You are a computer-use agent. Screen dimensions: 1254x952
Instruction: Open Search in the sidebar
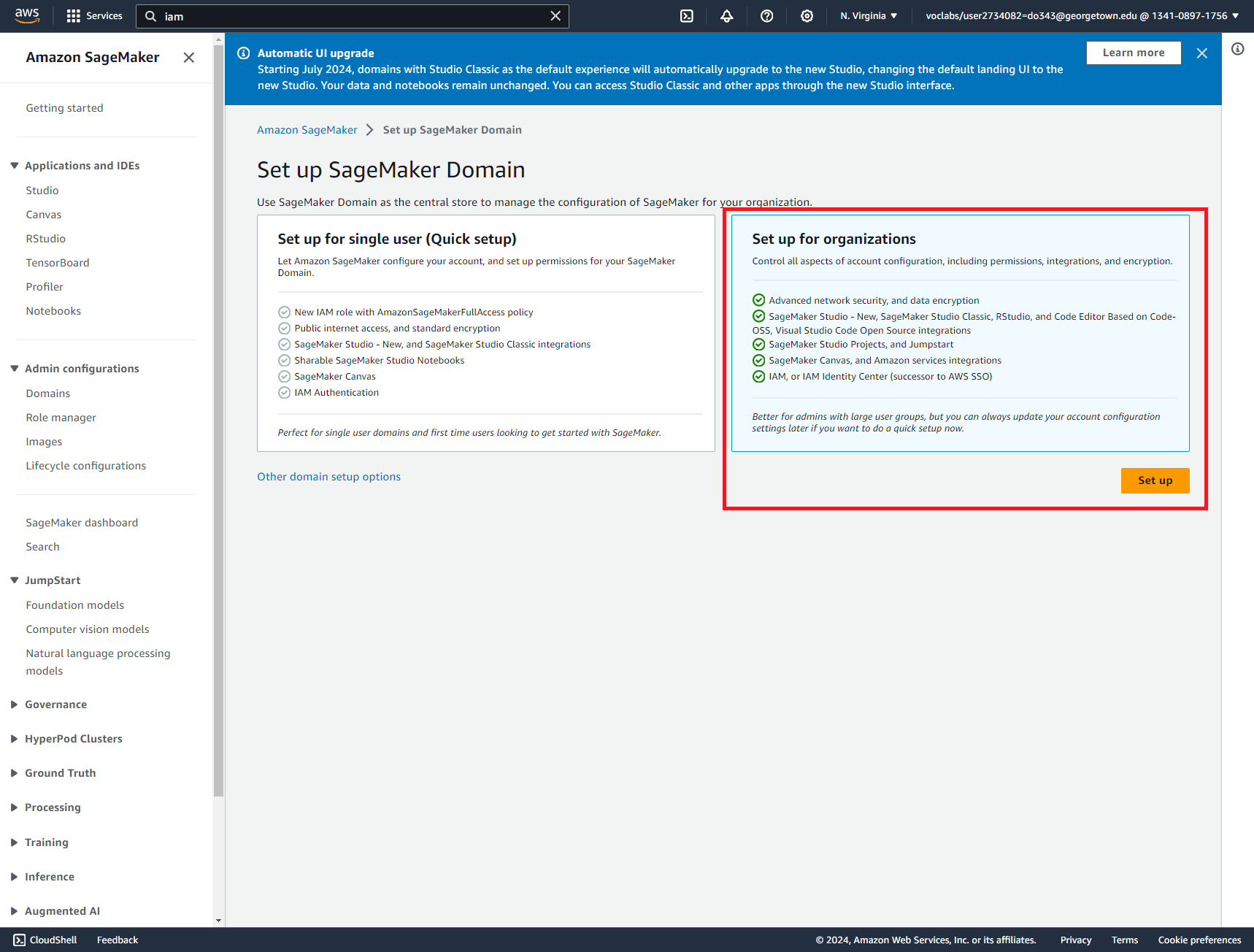[x=43, y=547]
